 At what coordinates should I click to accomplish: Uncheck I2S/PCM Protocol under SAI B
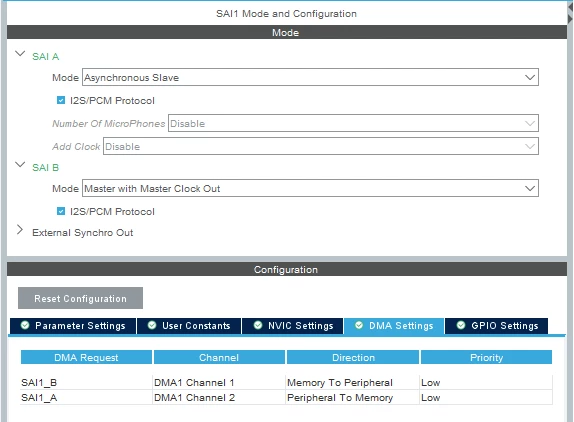pos(61,211)
